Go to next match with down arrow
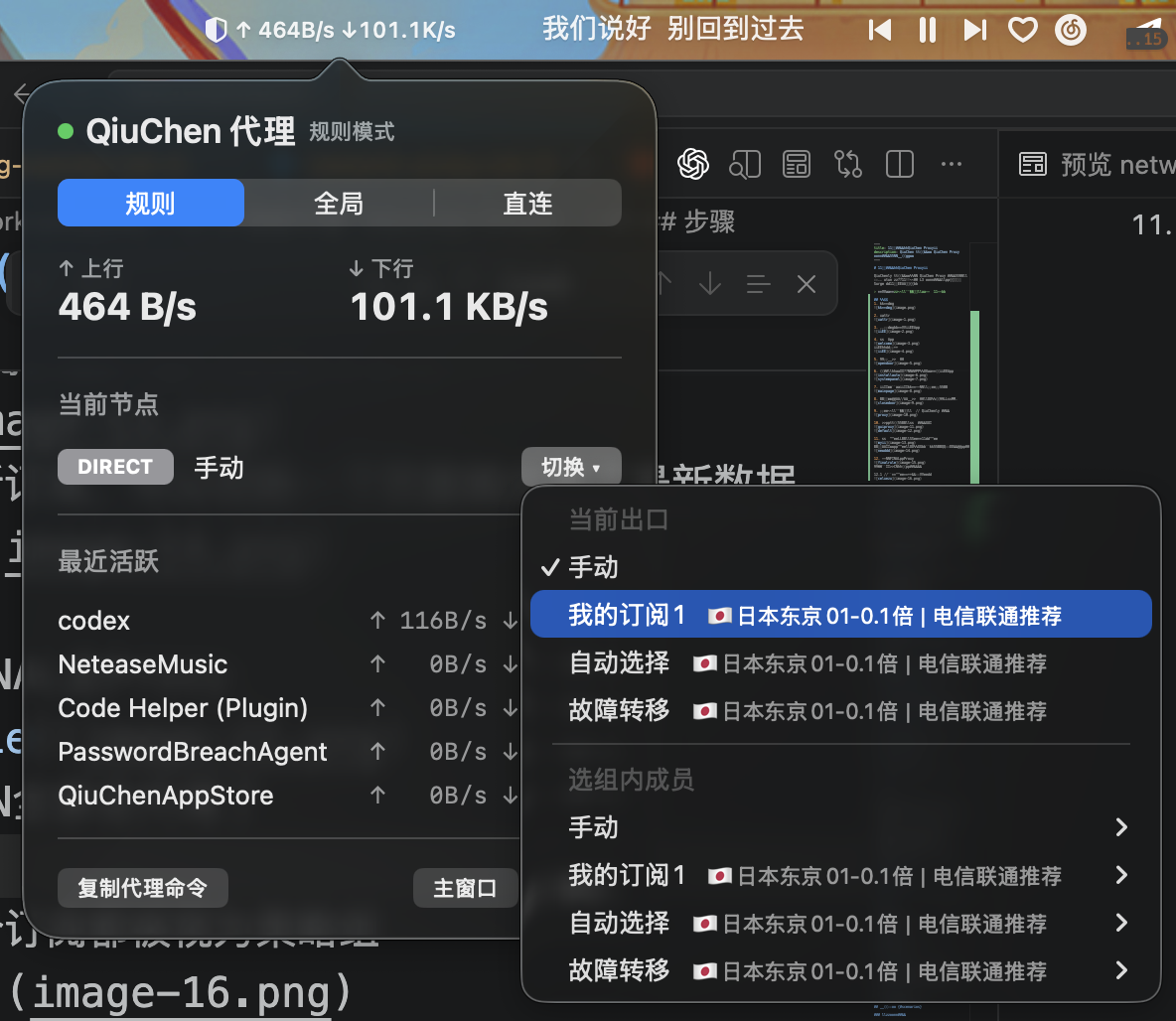 (x=709, y=284)
